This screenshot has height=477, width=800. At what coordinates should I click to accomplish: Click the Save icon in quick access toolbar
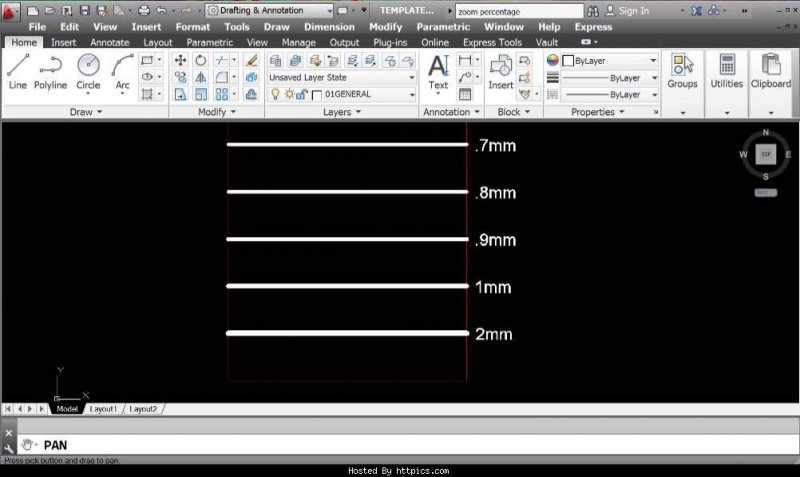click(x=85, y=10)
